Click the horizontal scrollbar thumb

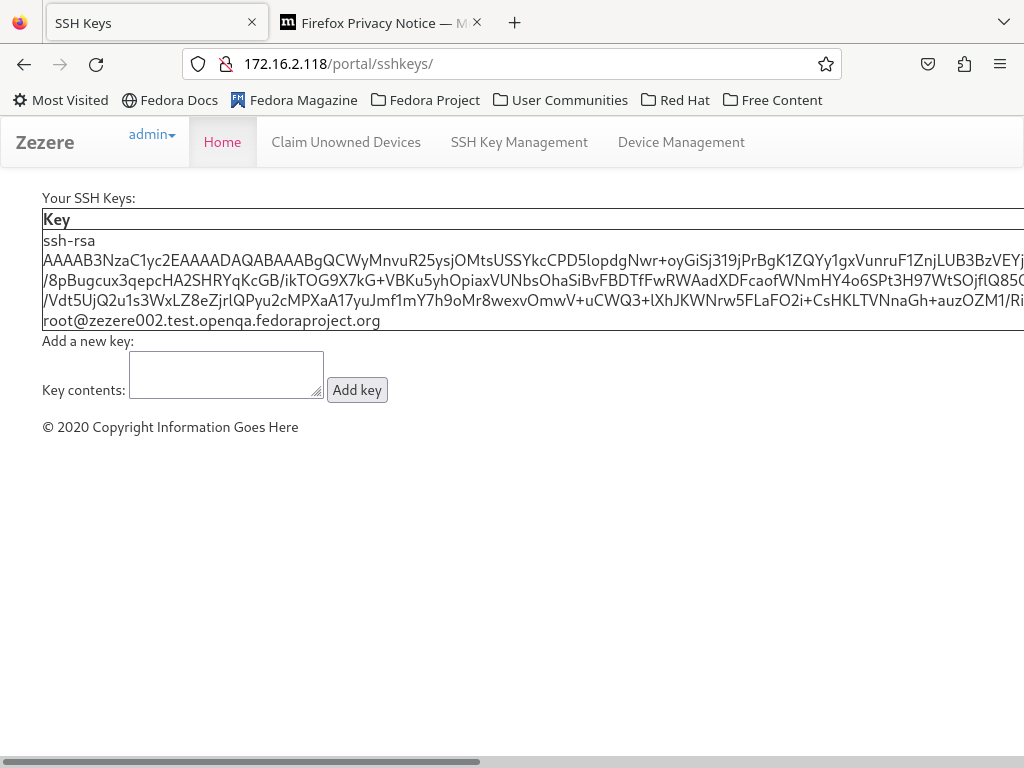pyautogui.click(x=240, y=761)
